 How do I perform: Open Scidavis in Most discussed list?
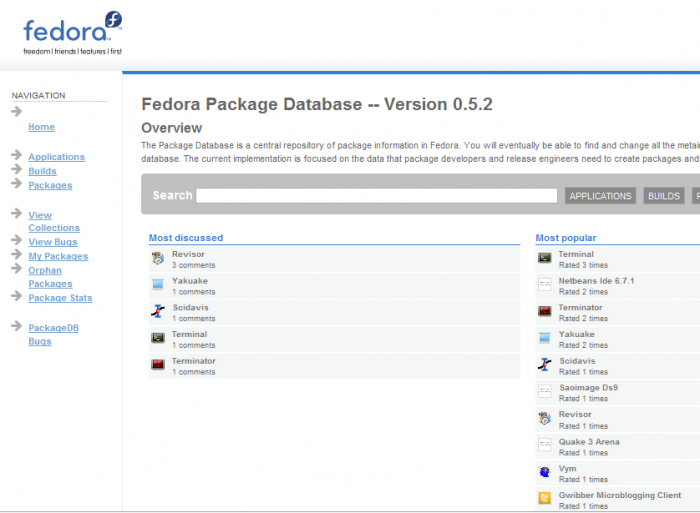[x=191, y=308]
